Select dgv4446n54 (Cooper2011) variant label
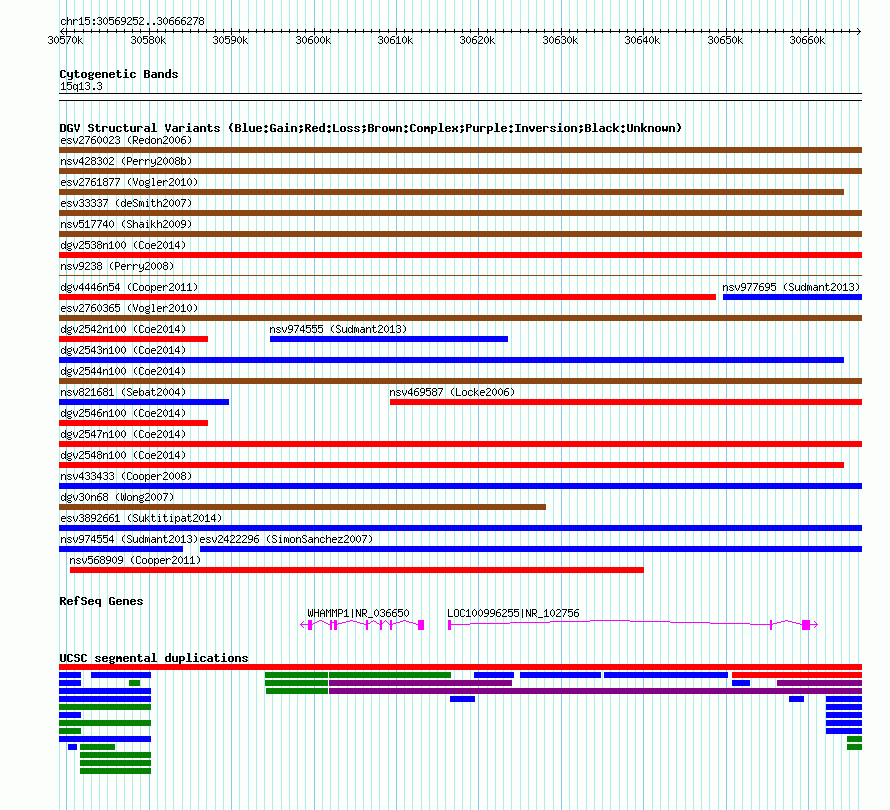The image size is (890, 810). (129, 287)
